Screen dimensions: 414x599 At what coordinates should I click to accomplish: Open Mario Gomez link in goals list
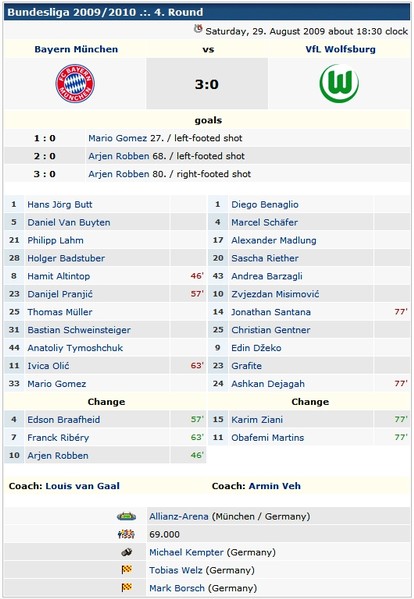click(x=118, y=138)
